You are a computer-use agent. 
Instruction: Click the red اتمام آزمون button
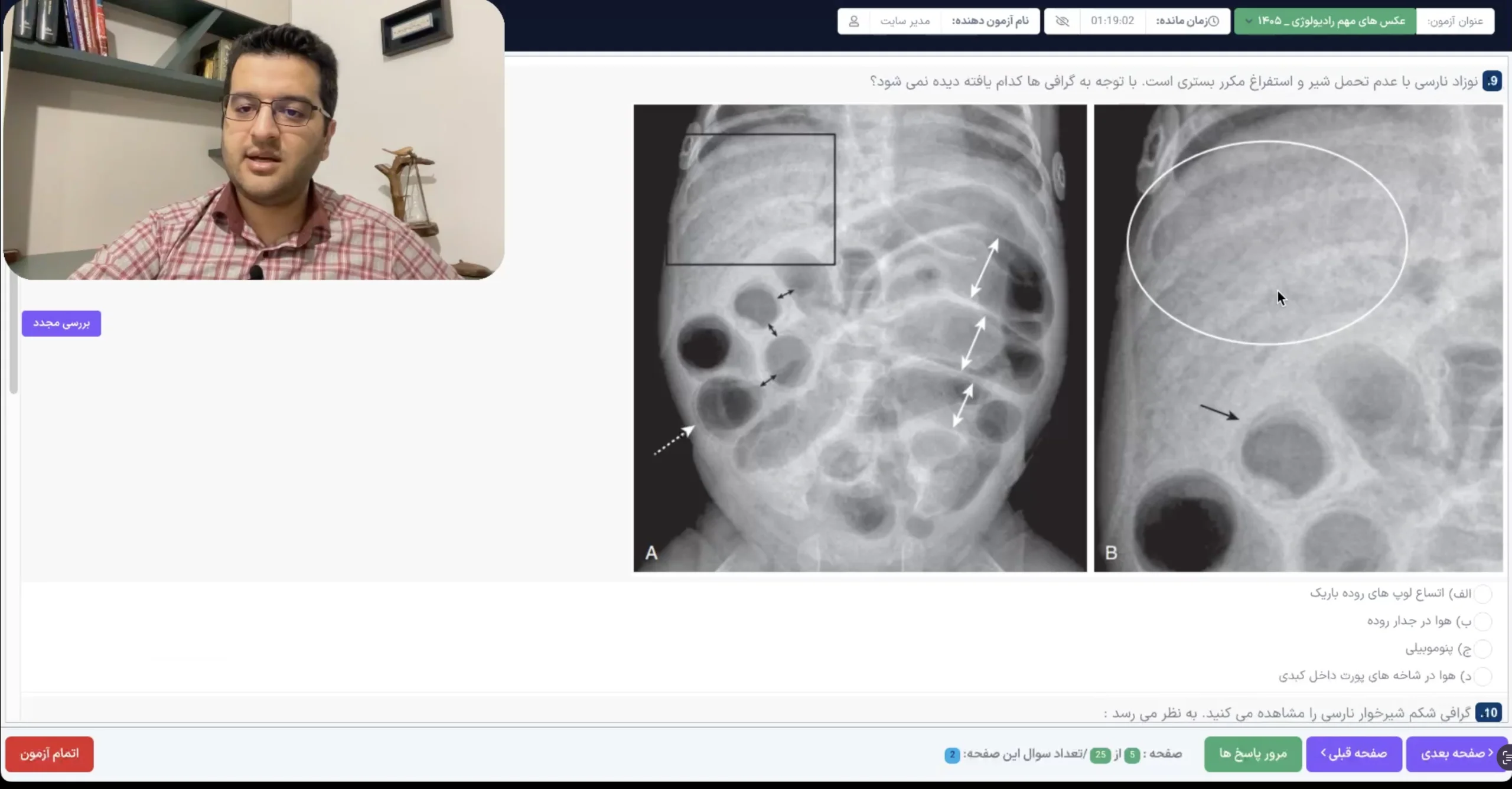[x=50, y=754]
